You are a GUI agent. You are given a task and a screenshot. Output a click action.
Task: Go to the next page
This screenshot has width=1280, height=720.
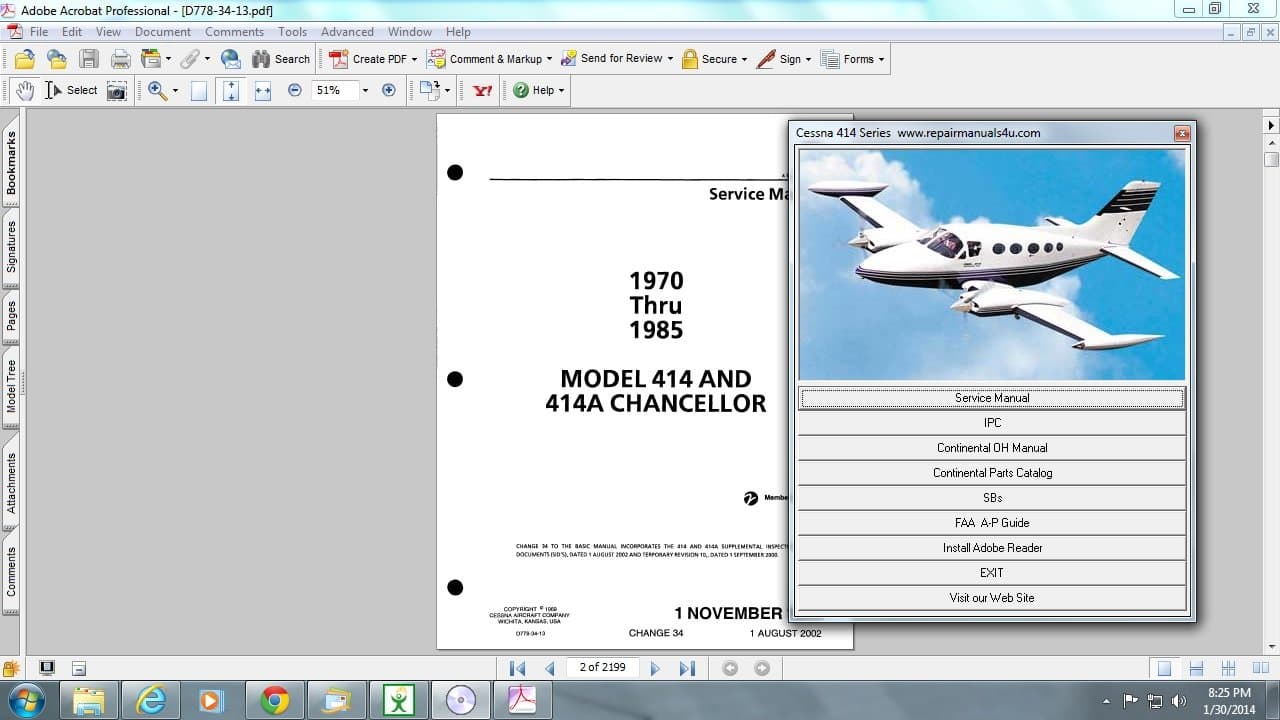(655, 667)
